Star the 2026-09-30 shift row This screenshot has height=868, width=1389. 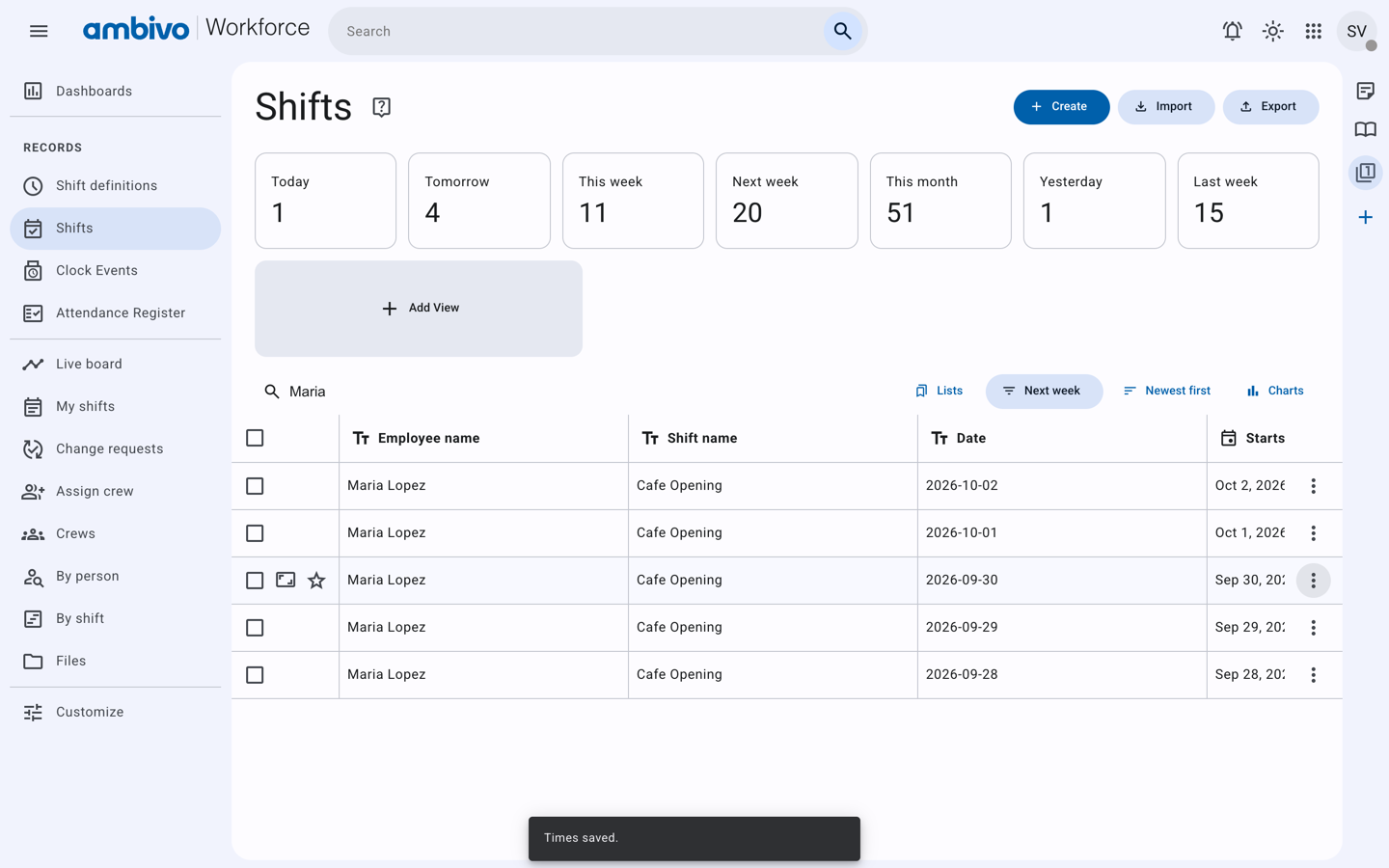(316, 581)
